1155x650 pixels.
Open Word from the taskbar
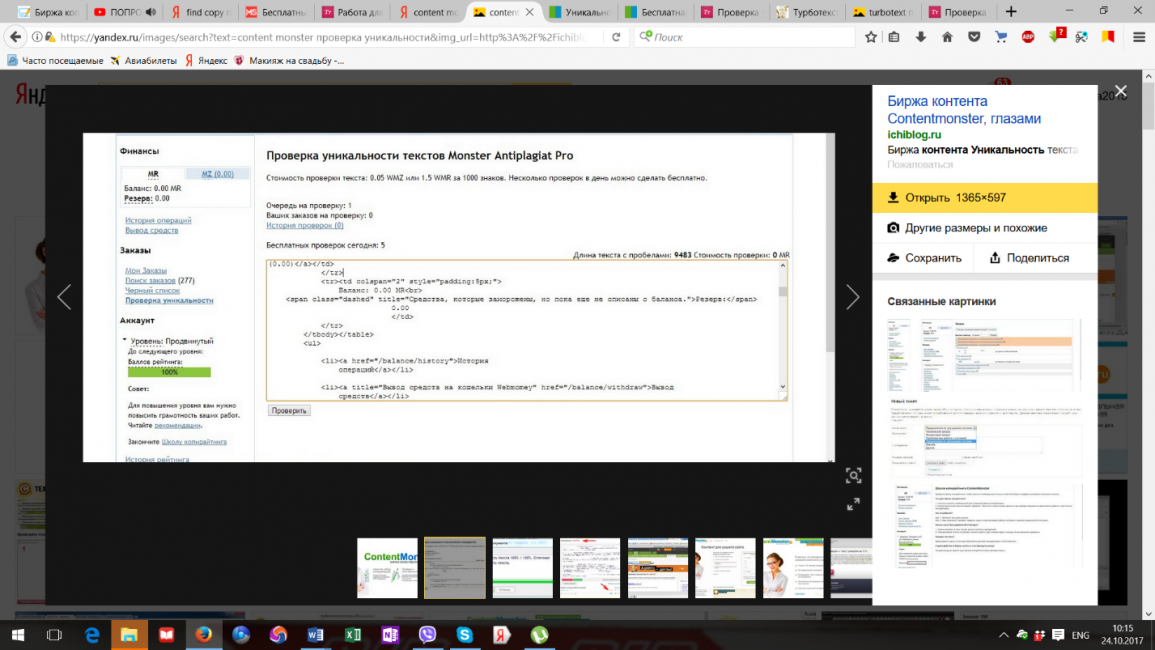point(315,635)
